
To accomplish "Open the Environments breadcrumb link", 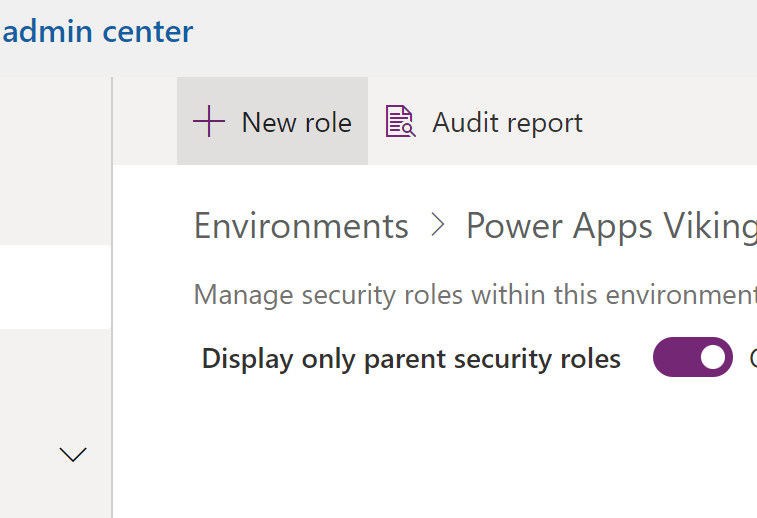I will [x=301, y=226].
